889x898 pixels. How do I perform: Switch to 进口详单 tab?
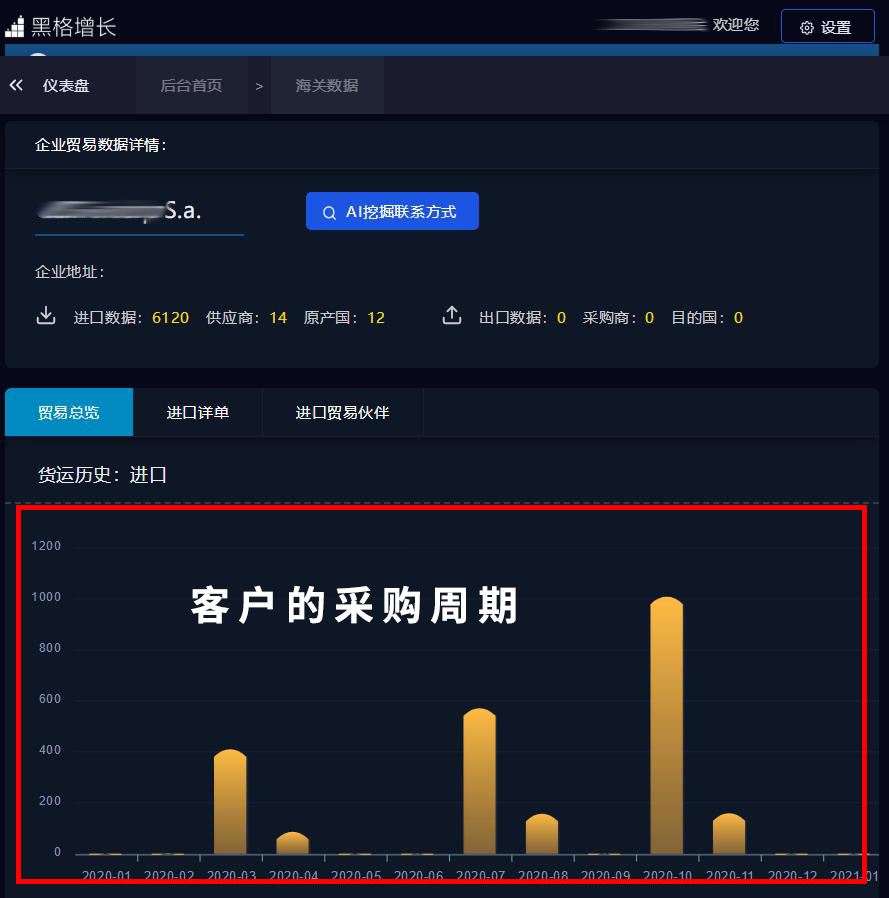[x=197, y=412]
